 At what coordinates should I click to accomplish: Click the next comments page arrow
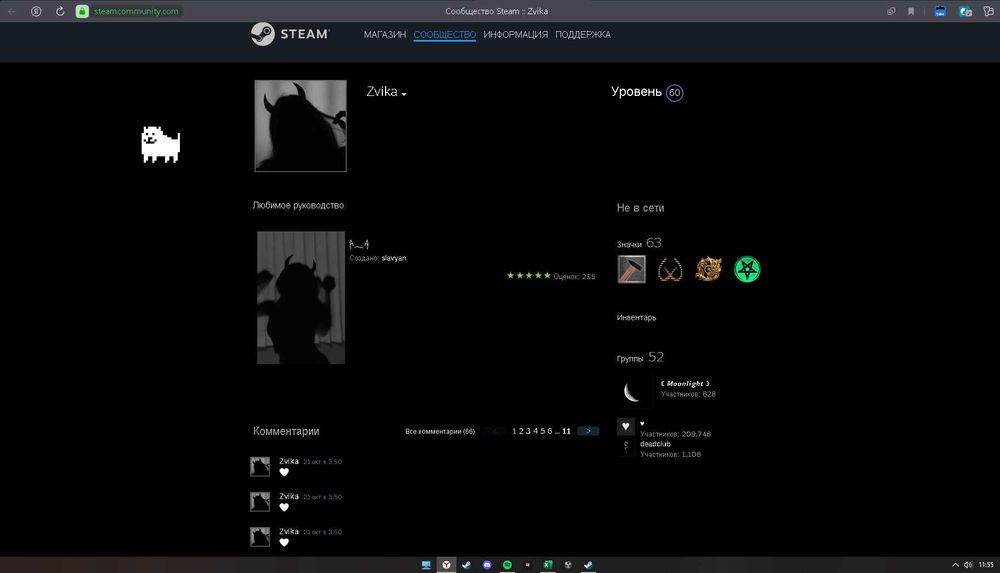(x=588, y=431)
